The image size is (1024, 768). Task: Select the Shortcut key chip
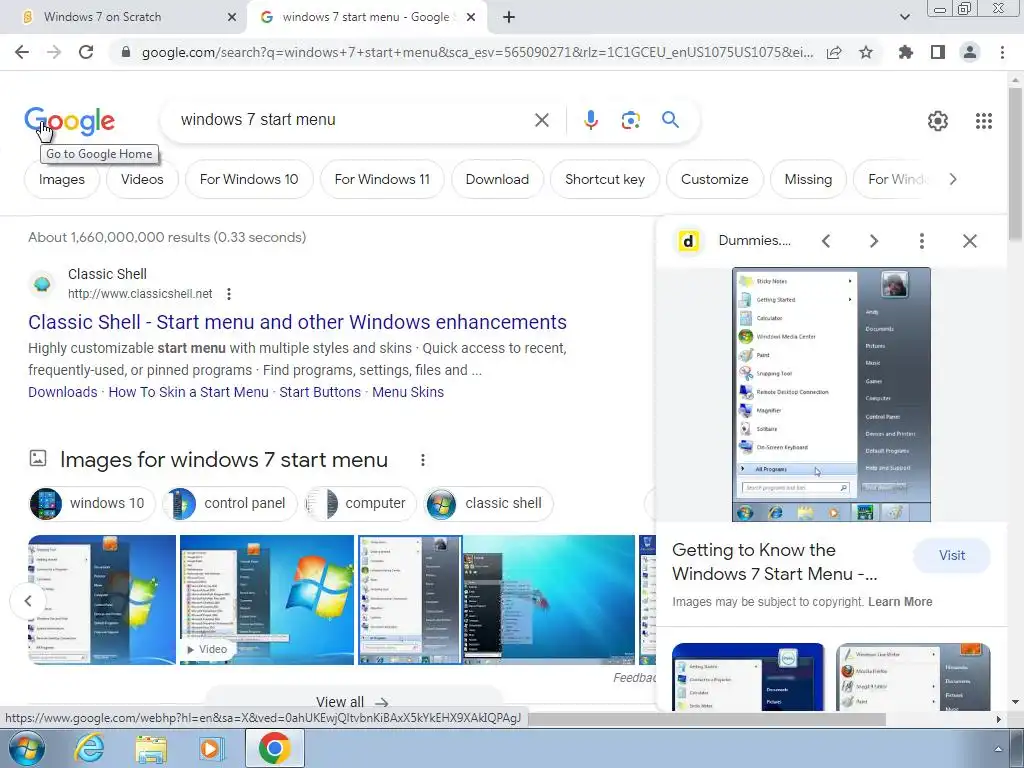(x=605, y=180)
